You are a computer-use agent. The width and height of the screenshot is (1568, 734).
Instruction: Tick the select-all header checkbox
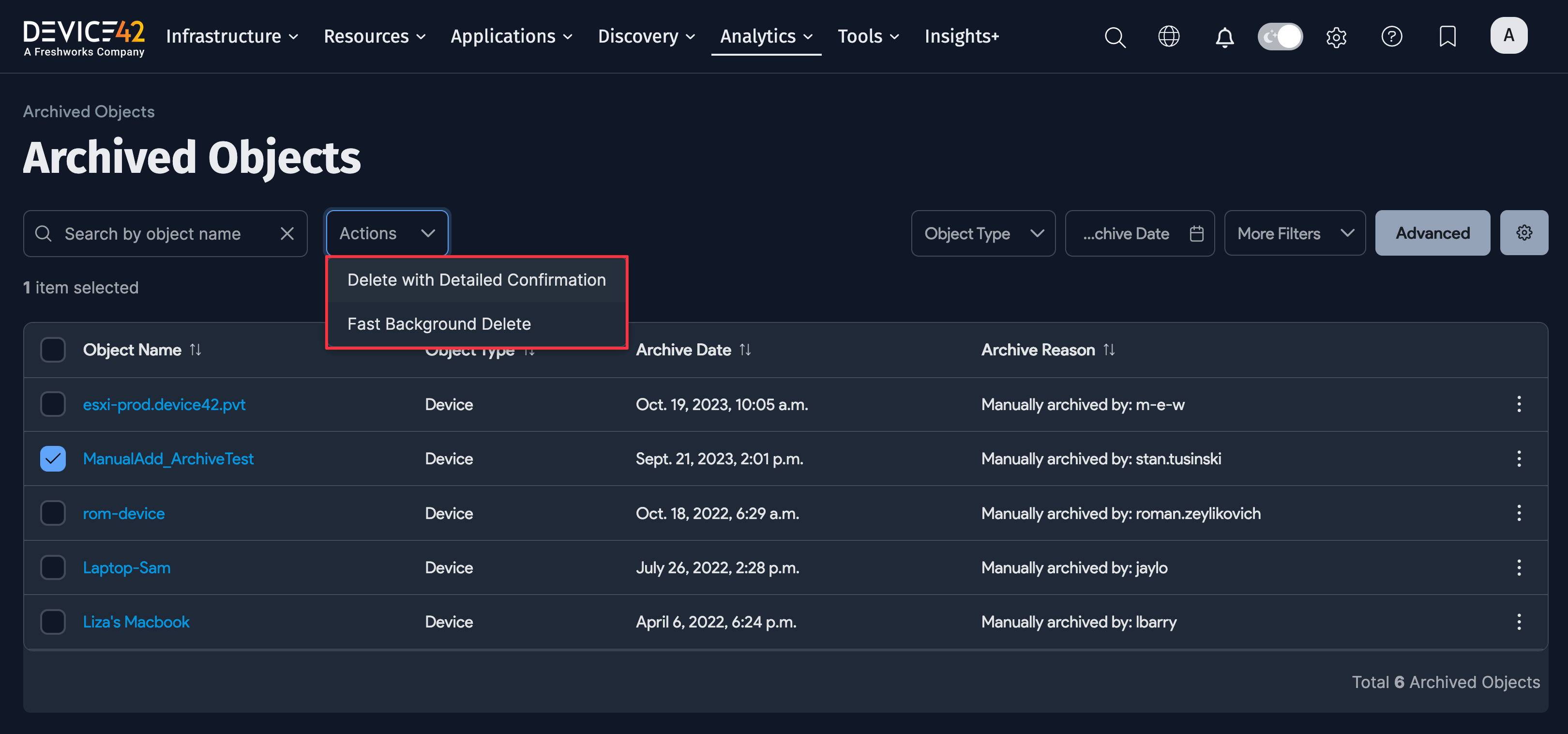pyautogui.click(x=53, y=350)
